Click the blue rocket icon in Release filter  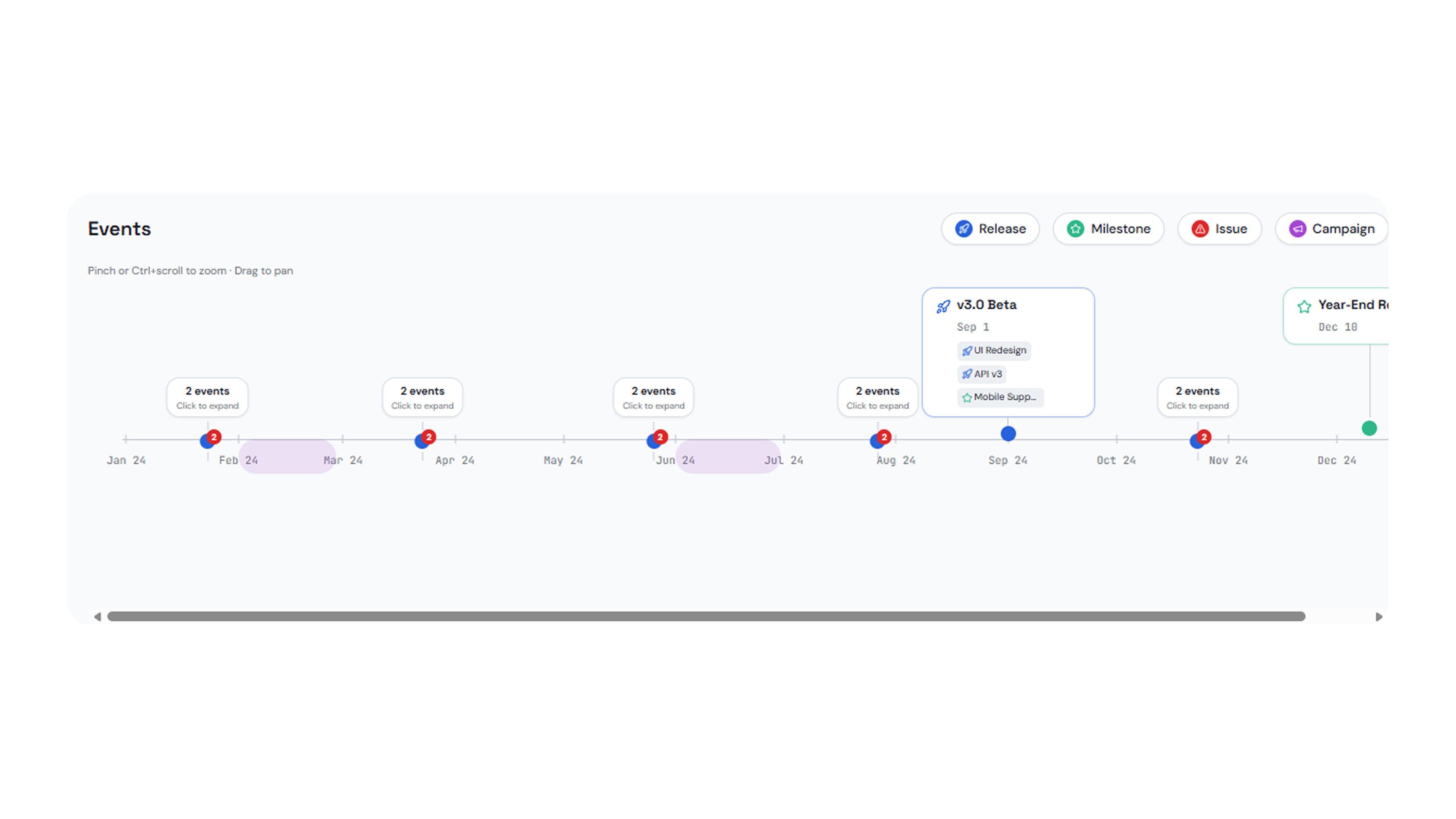[964, 229]
